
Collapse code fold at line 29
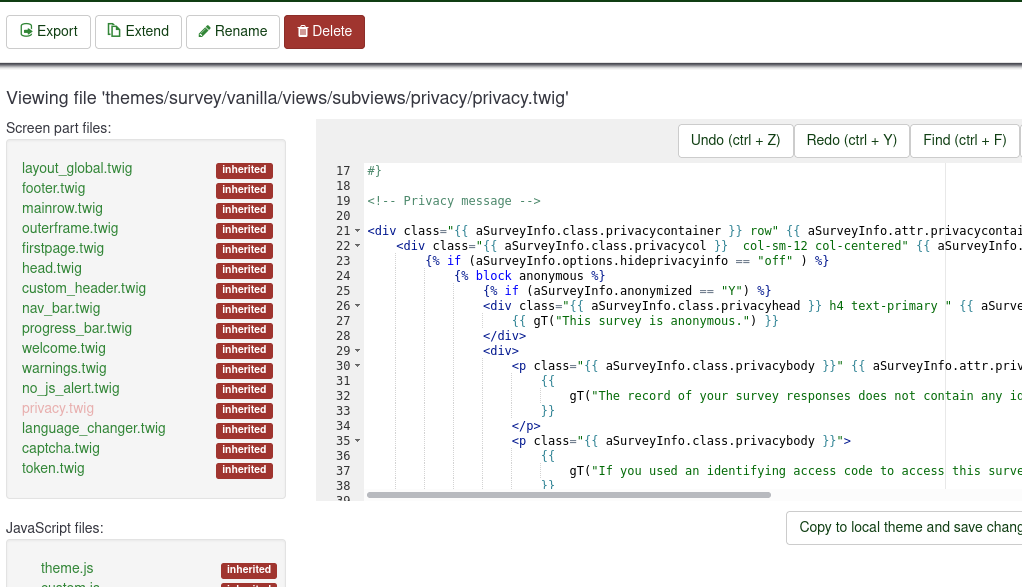click(x=357, y=351)
